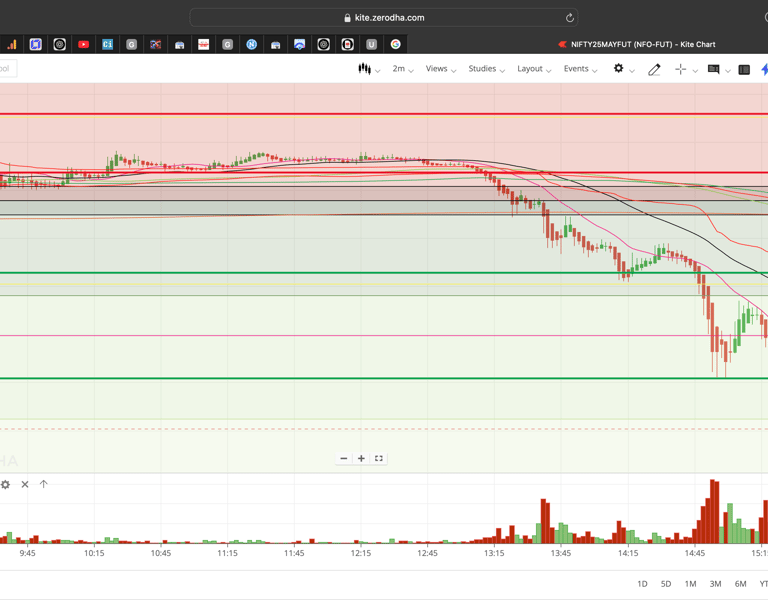Zoom in the chart with plus button
This screenshot has width=768, height=600.
(x=361, y=458)
